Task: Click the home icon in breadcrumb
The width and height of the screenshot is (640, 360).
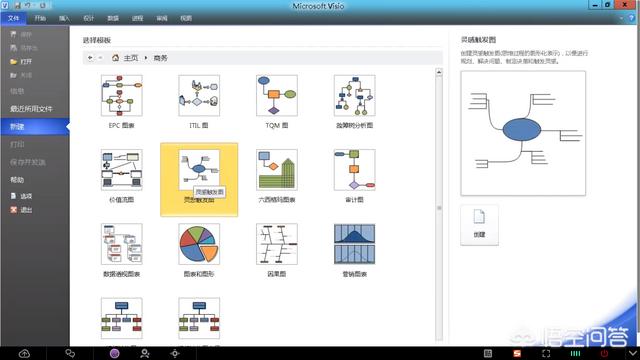Action: pyautogui.click(x=116, y=58)
